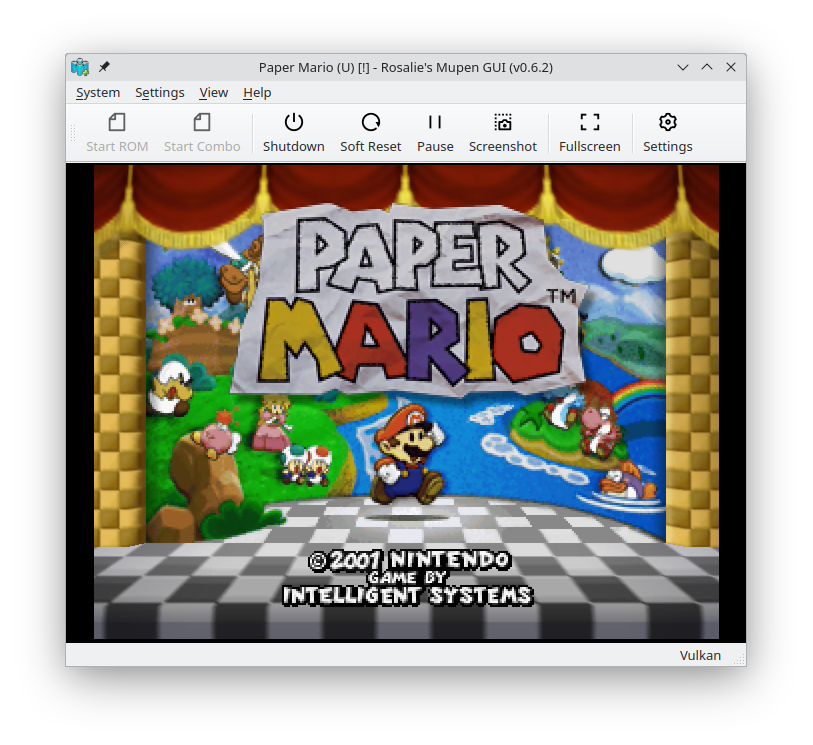Open the View menu
Image resolution: width=813 pixels, height=745 pixels.
pos(214,93)
